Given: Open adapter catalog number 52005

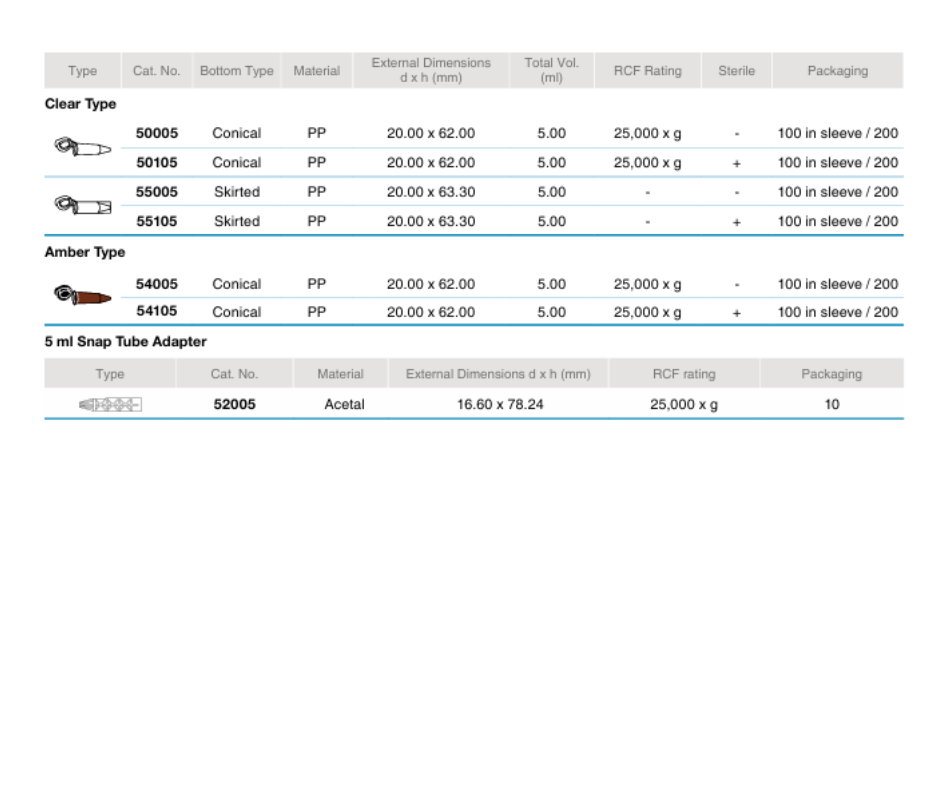Looking at the screenshot, I should [x=235, y=405].
